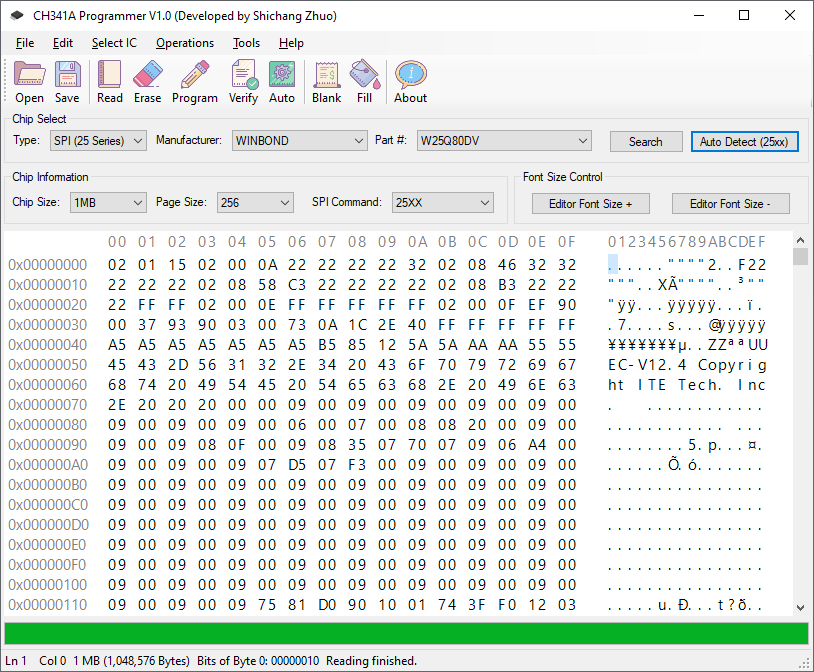This screenshot has width=814, height=672.
Task: Click byte D5 in row 0x000000A0
Action: point(297,465)
